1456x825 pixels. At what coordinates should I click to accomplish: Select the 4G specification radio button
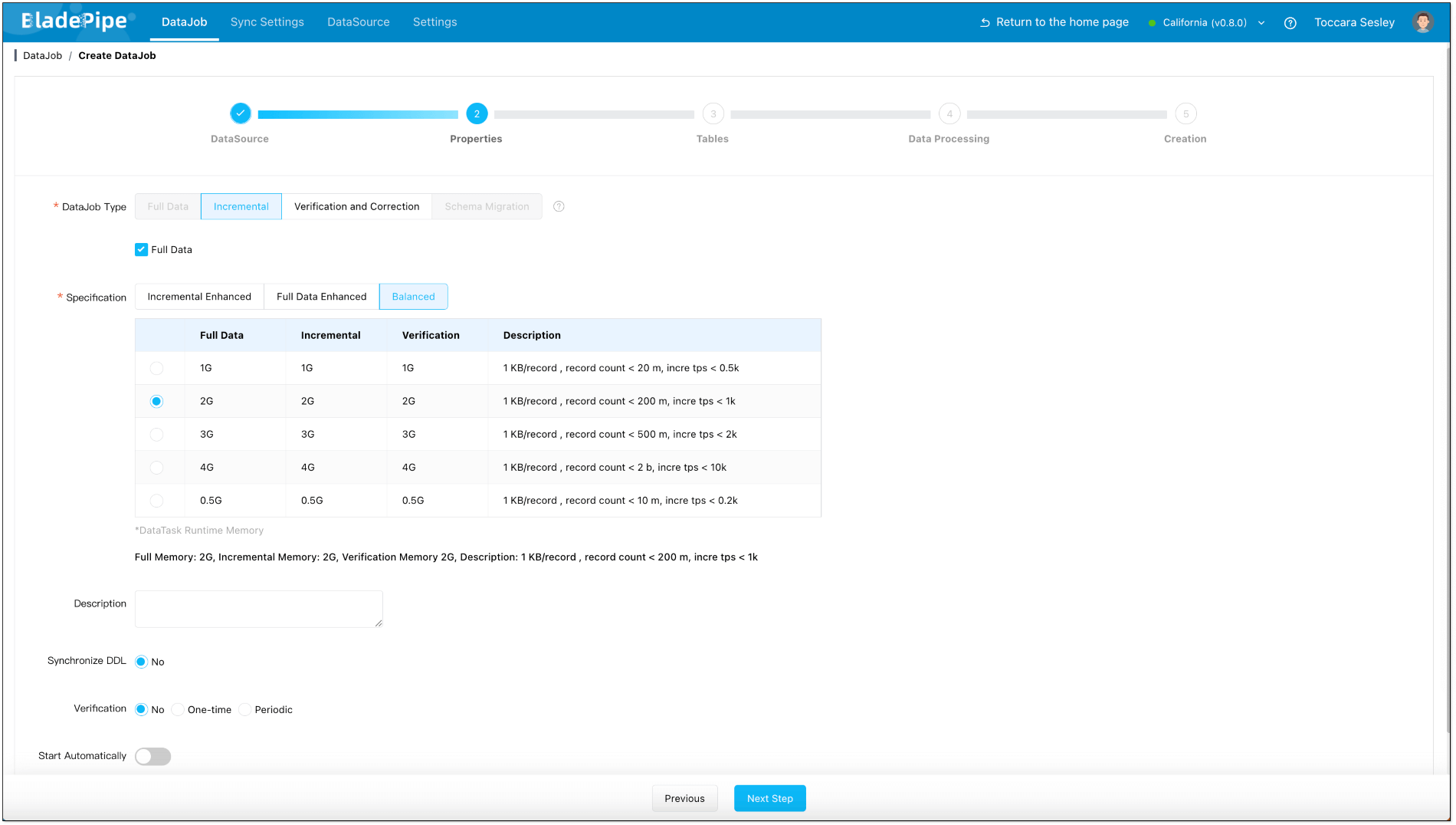(x=156, y=468)
